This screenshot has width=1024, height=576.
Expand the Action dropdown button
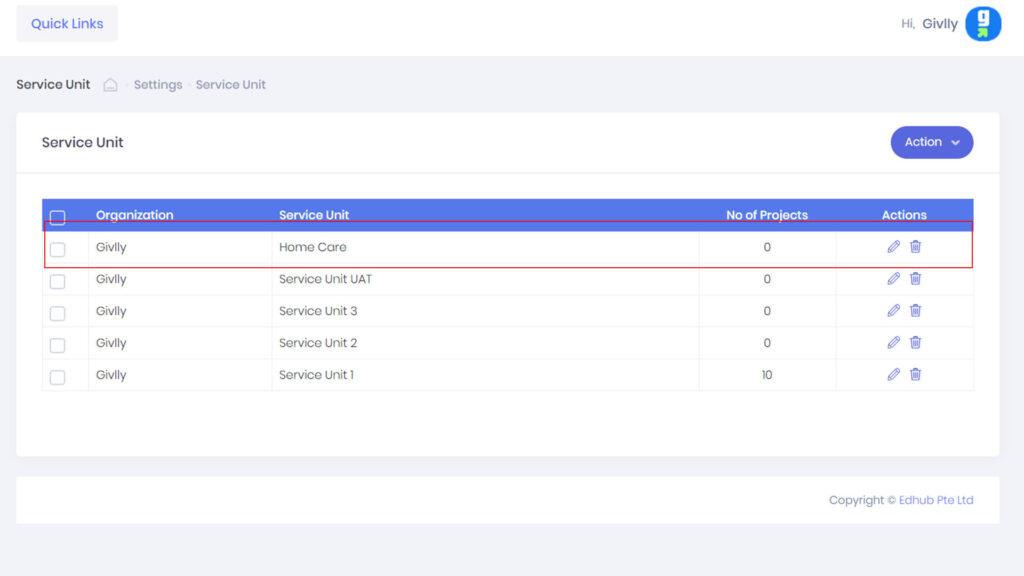pyautogui.click(x=931, y=143)
